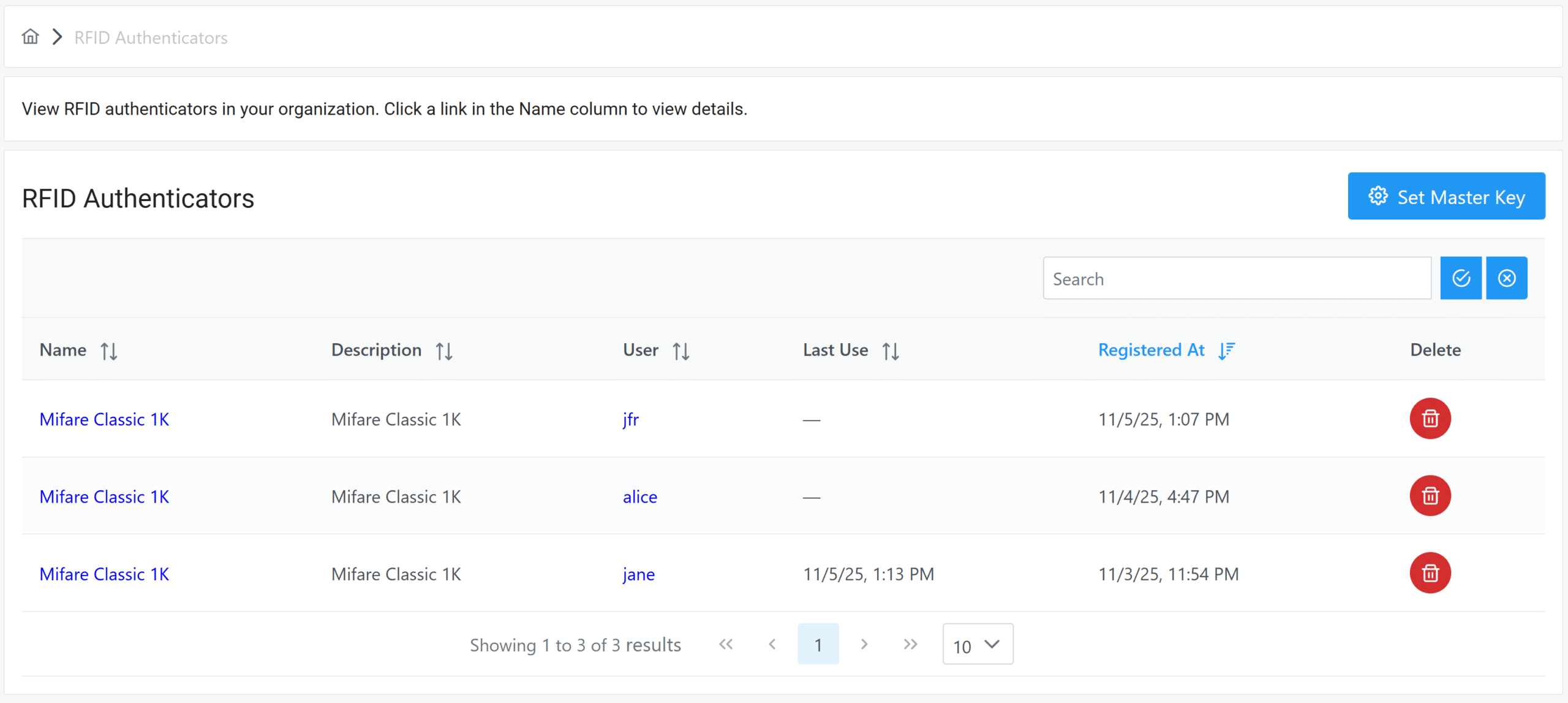Click the 11/5/25, 1:13 PM last use cell
Screen dimensions: 1568x703
coord(869,574)
